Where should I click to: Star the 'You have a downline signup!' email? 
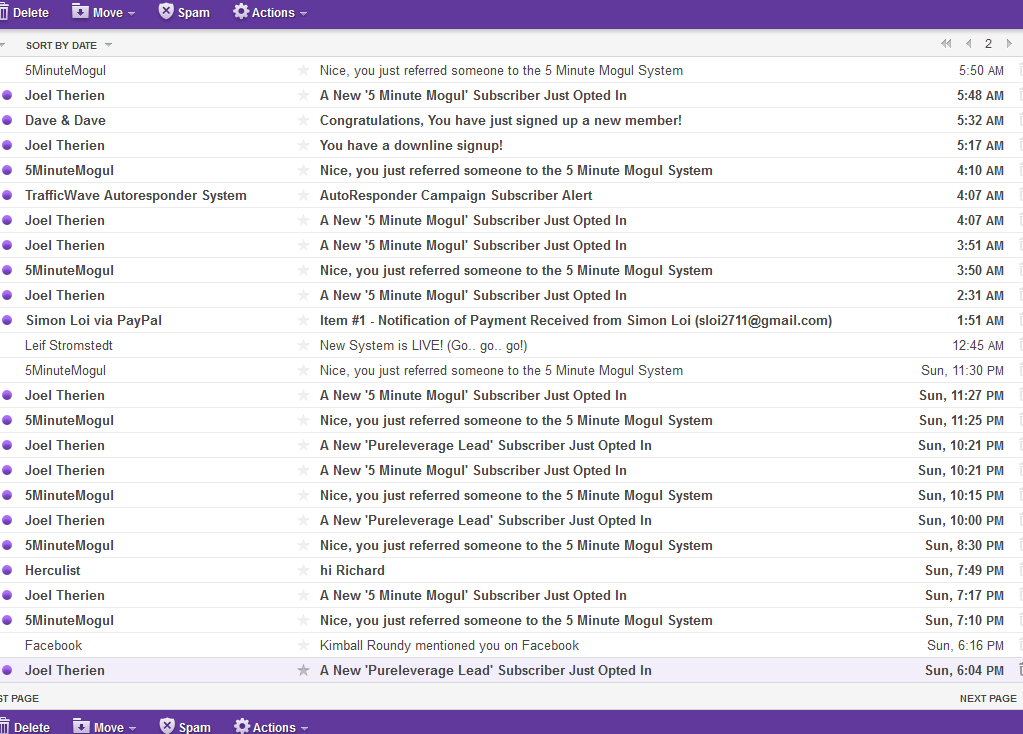[x=303, y=145]
